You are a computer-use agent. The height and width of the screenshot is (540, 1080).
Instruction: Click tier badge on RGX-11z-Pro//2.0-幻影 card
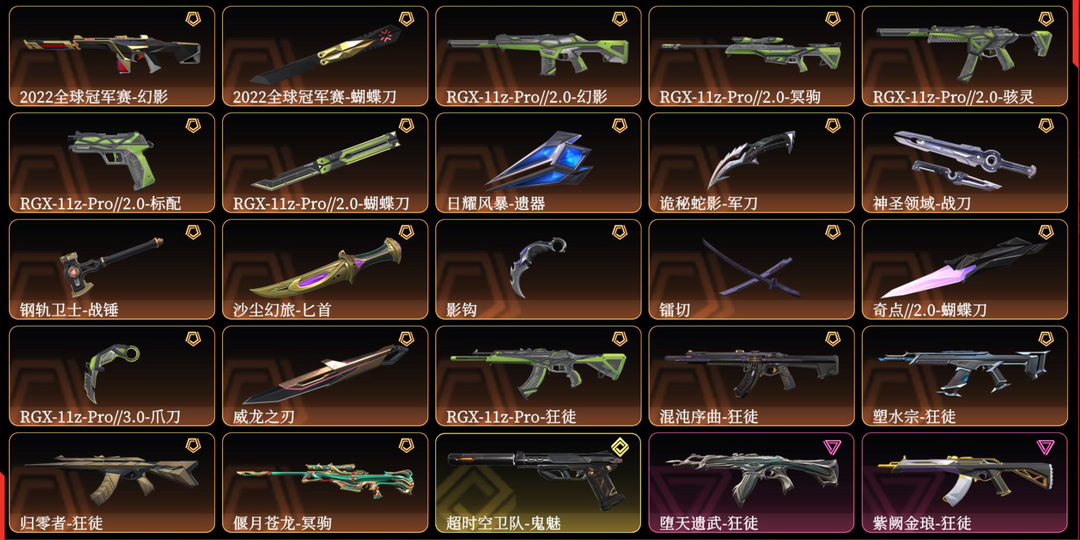[x=620, y=19]
